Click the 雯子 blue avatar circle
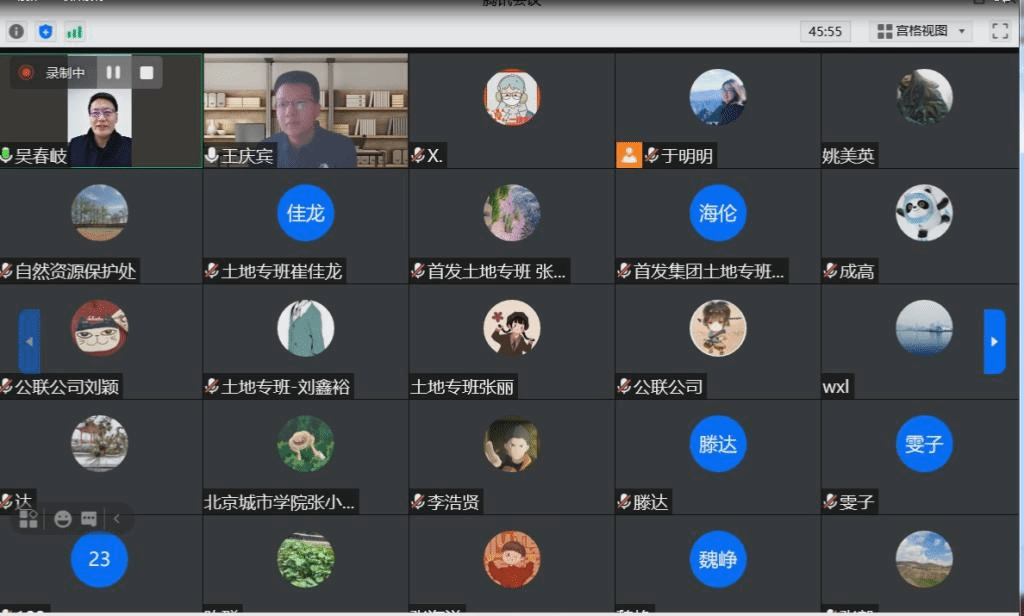This screenshot has height=616, width=1024. tap(924, 444)
